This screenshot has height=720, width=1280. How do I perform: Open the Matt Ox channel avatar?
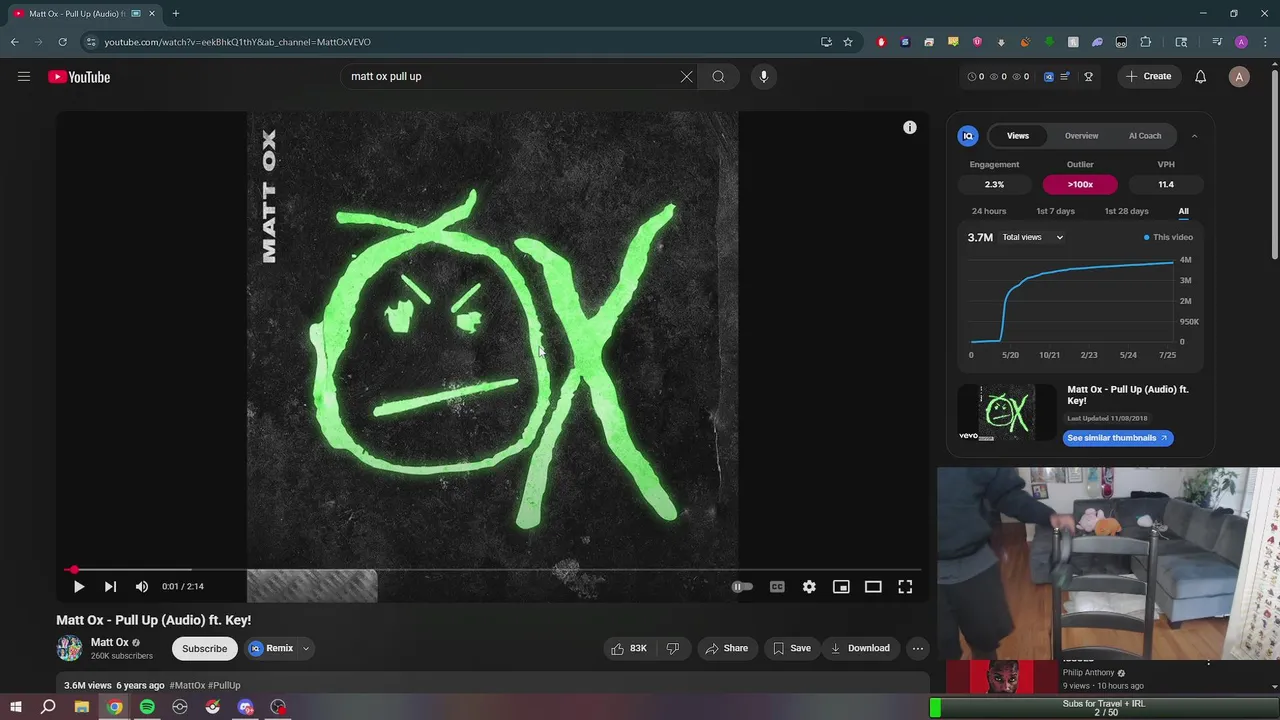[69, 649]
